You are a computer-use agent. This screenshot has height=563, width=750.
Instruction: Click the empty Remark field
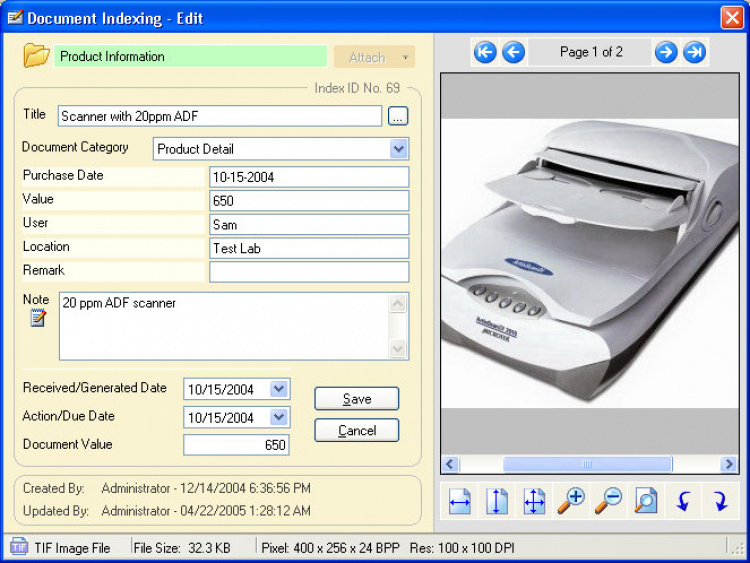pyautogui.click(x=309, y=272)
